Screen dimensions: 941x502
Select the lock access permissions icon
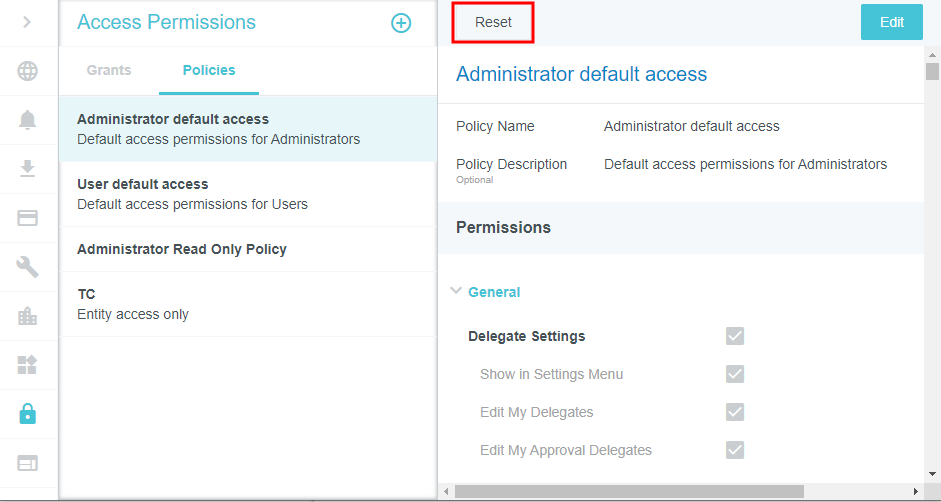point(28,413)
